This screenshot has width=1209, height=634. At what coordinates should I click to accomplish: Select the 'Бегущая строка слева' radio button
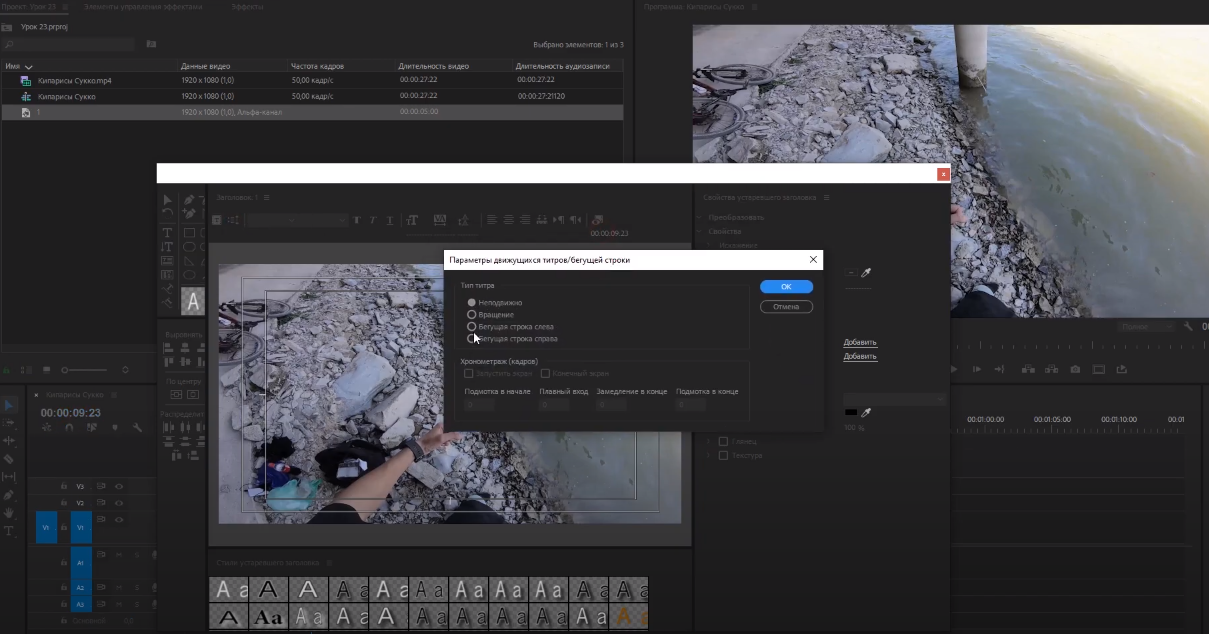coord(471,326)
